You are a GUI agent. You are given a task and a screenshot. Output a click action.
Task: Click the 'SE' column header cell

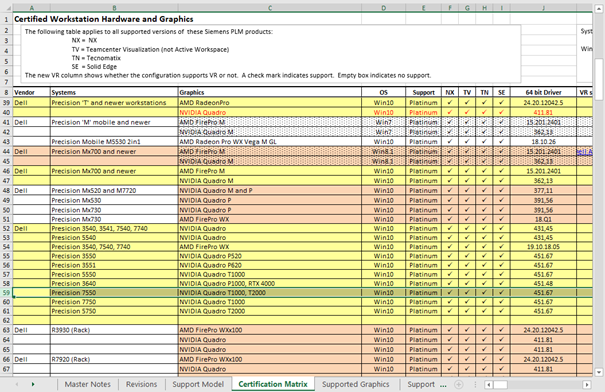click(502, 92)
